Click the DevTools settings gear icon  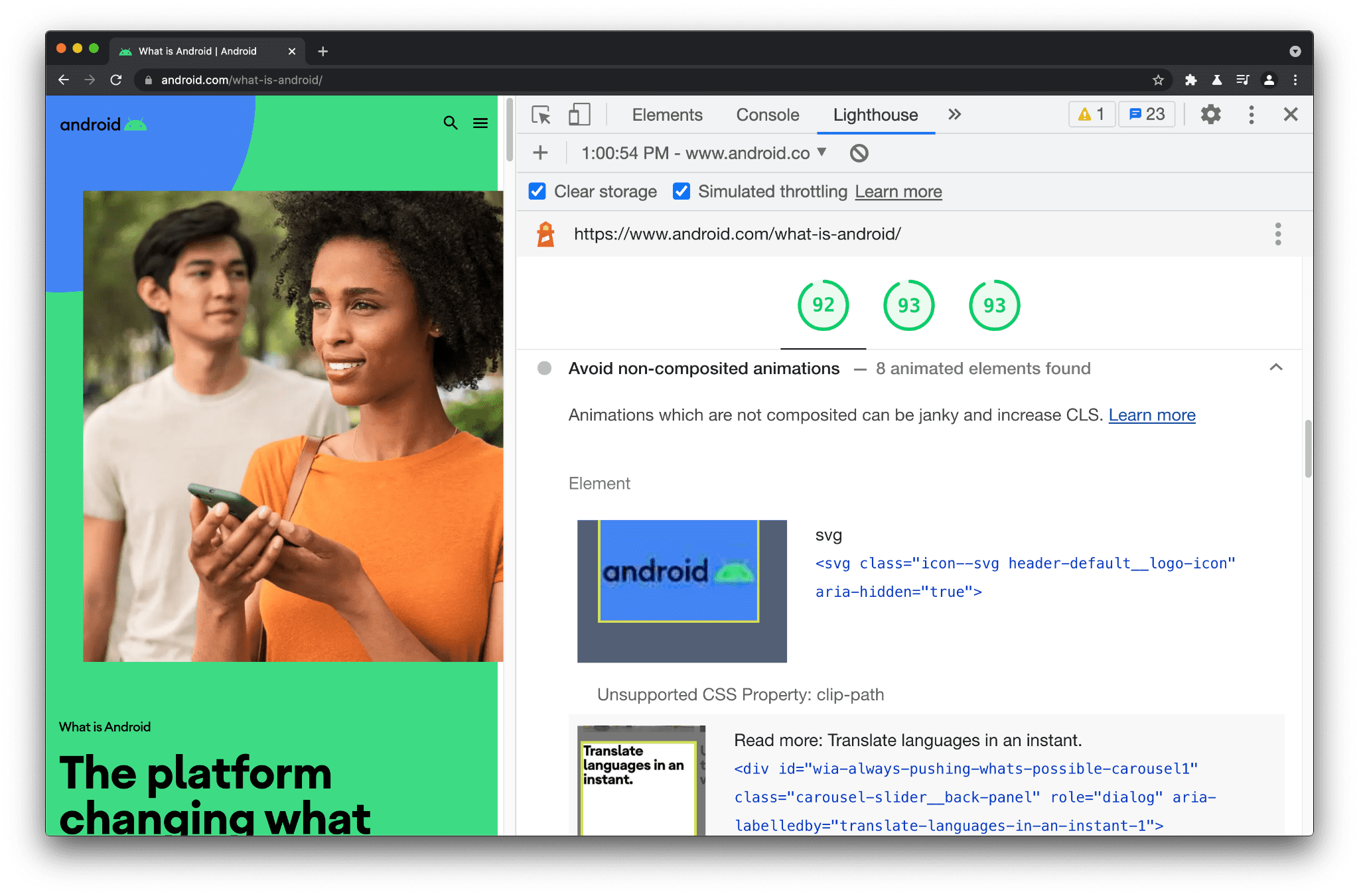[1212, 115]
